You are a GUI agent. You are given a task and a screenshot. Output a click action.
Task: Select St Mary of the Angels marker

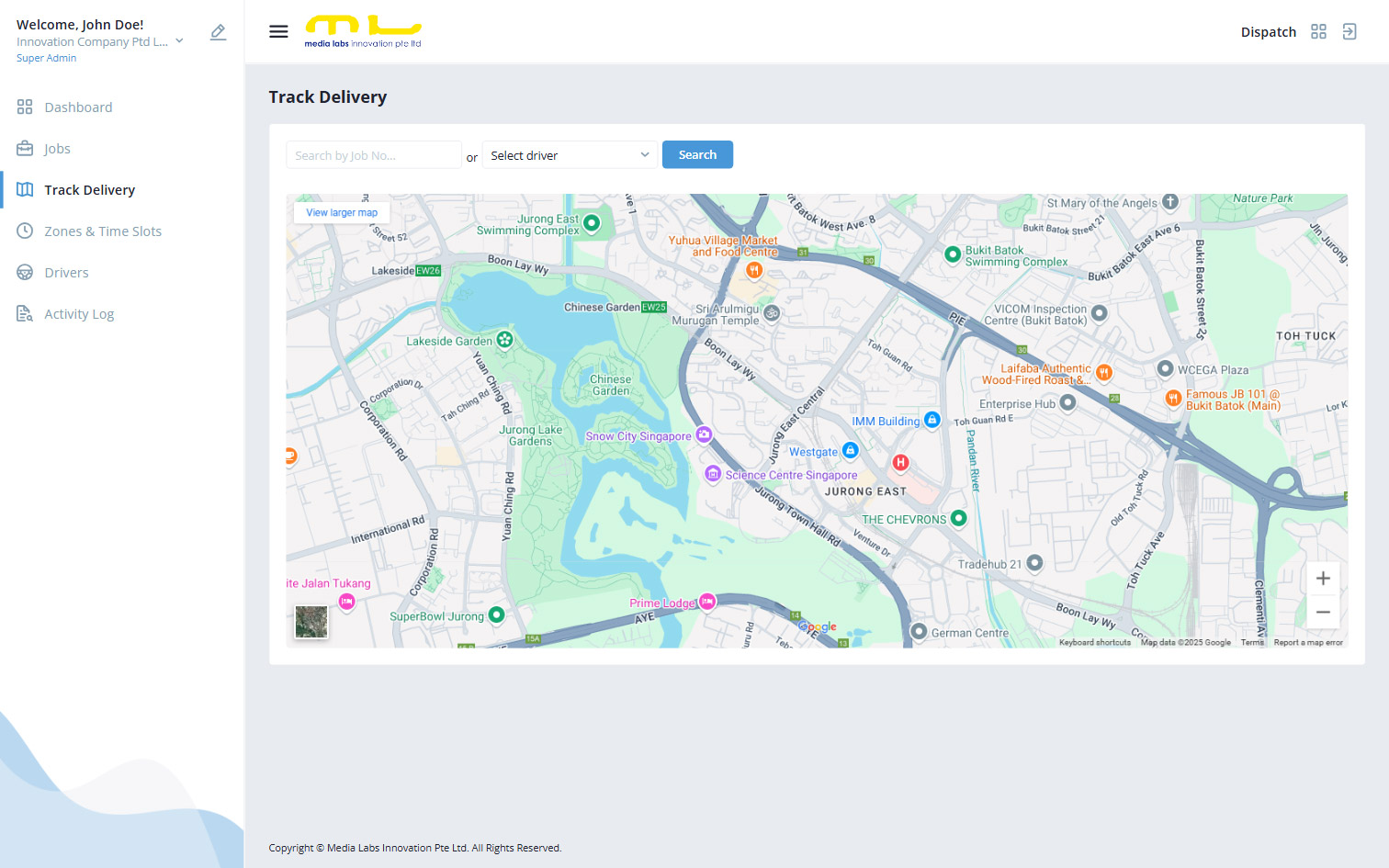pyautogui.click(x=1169, y=201)
